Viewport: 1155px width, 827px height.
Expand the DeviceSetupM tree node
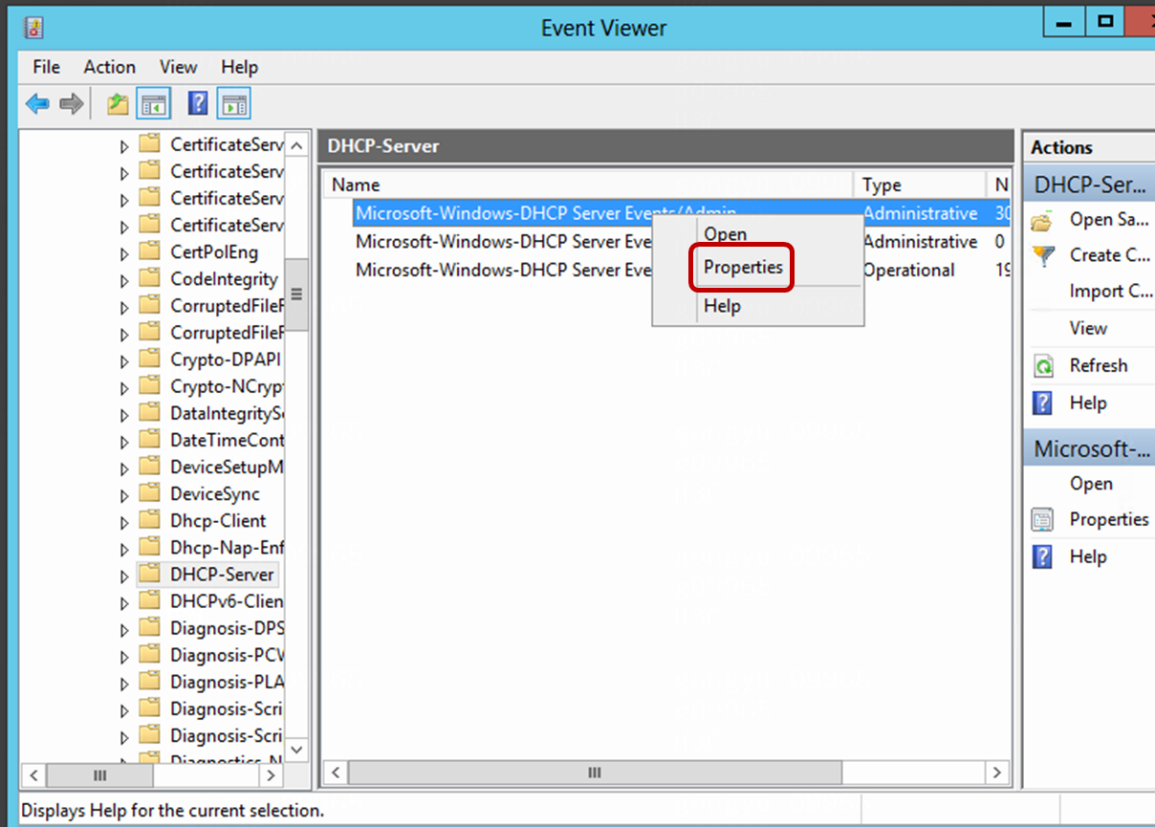point(124,469)
